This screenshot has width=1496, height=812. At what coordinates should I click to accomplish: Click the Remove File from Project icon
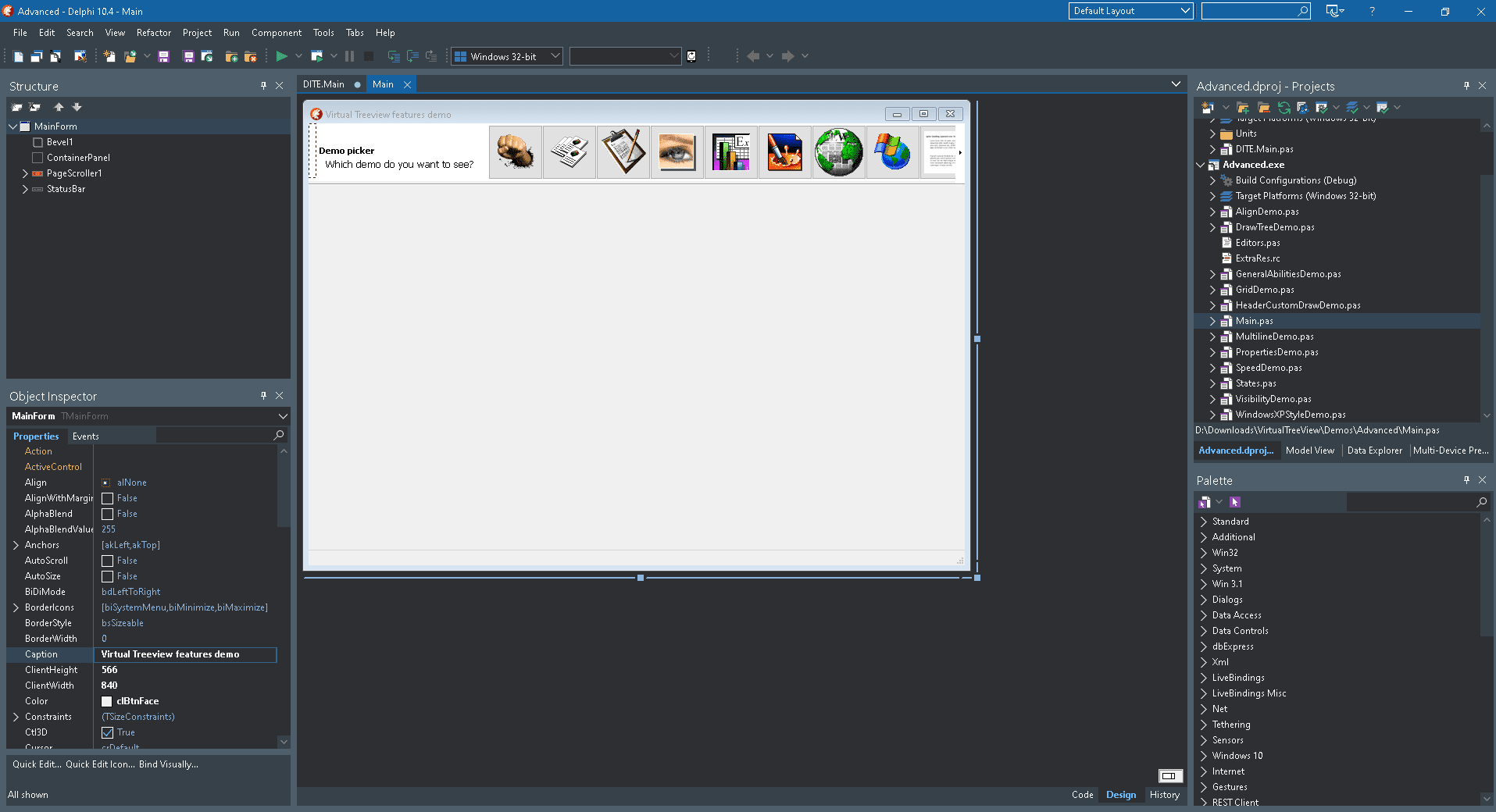[250, 56]
